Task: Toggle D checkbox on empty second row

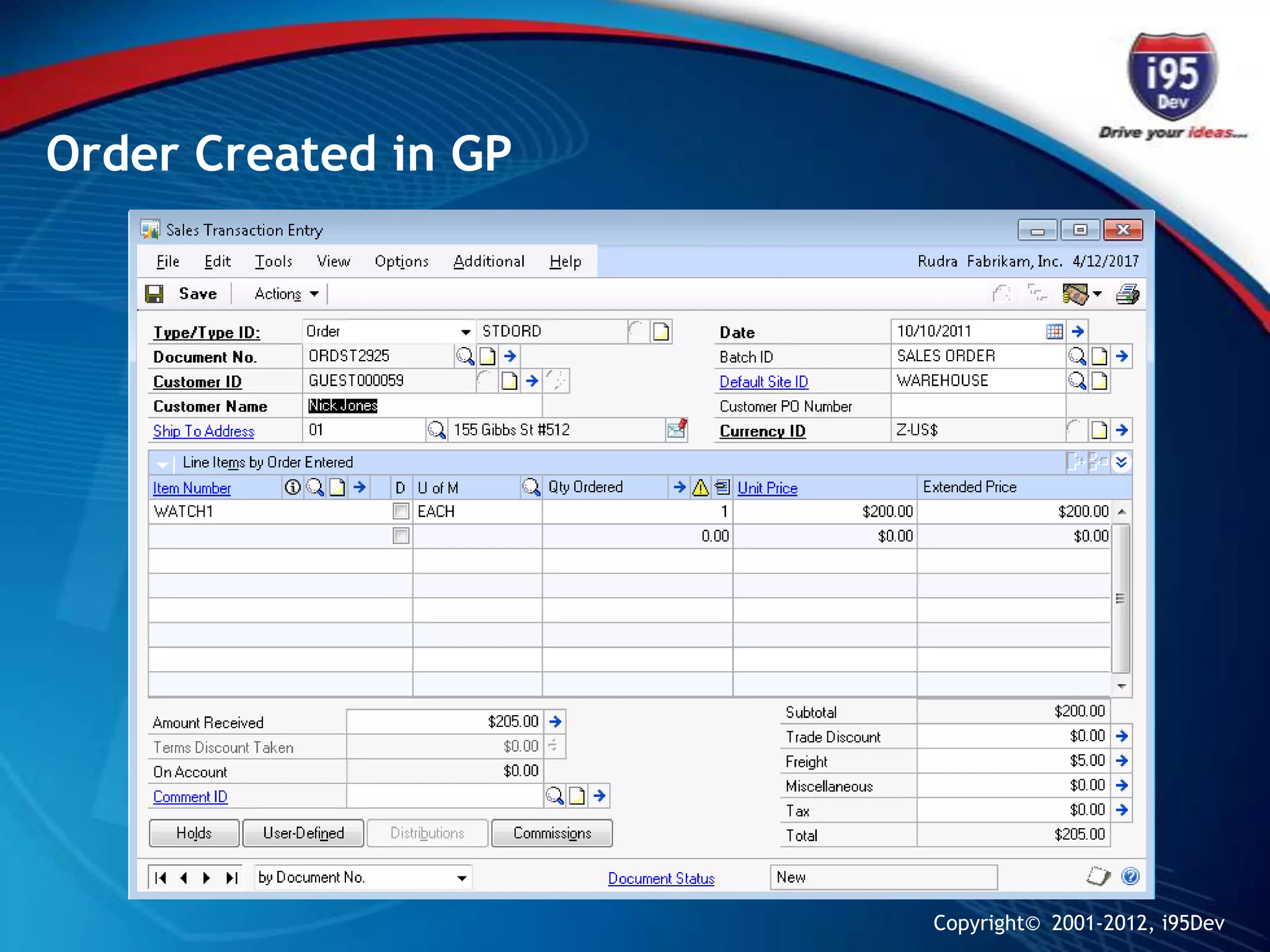Action: 401,536
